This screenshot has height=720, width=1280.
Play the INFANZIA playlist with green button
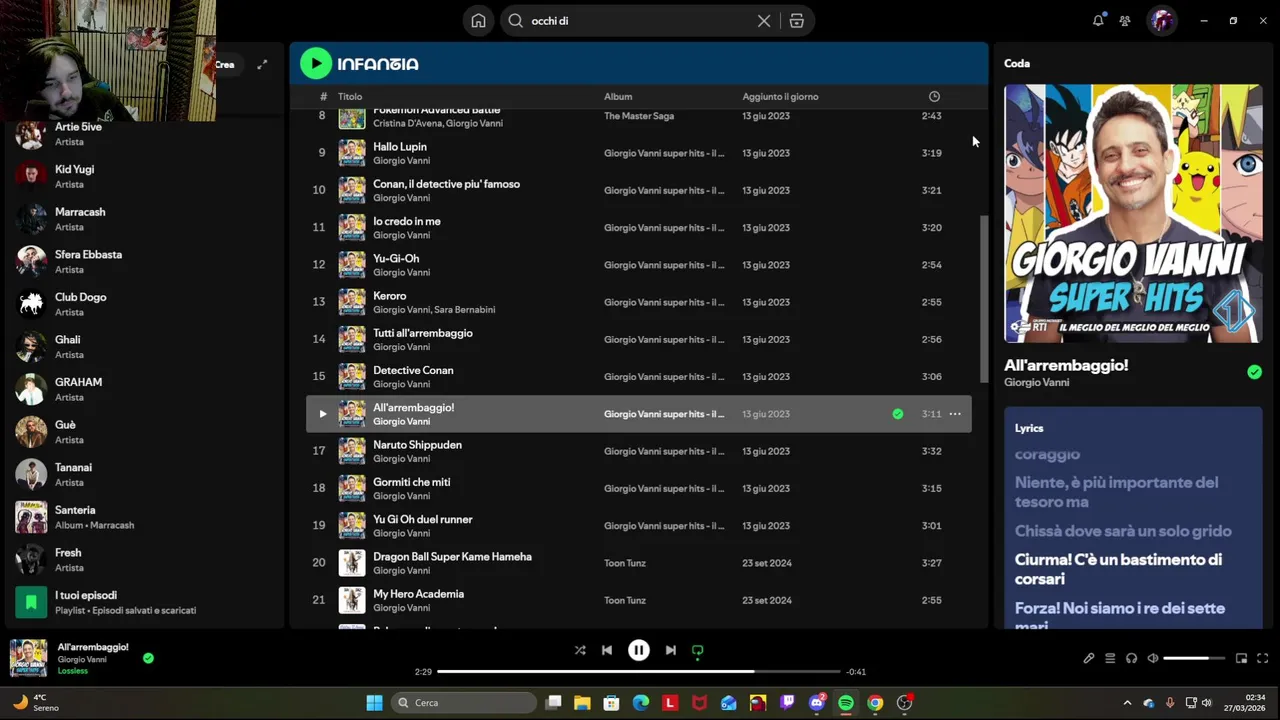click(316, 64)
